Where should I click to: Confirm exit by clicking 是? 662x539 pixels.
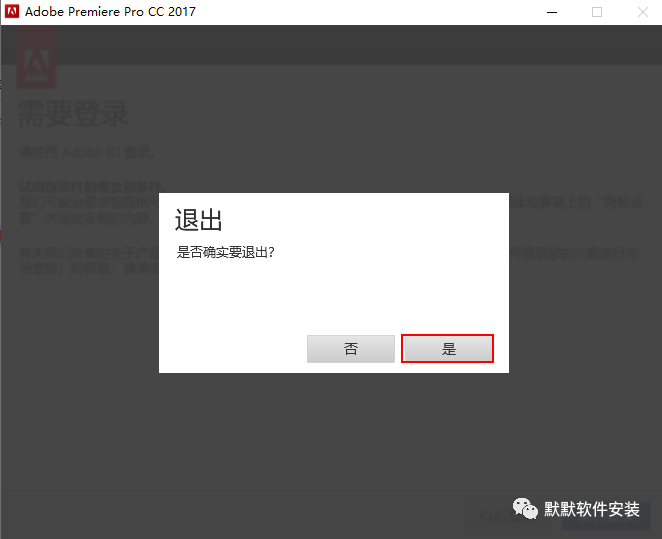click(447, 348)
